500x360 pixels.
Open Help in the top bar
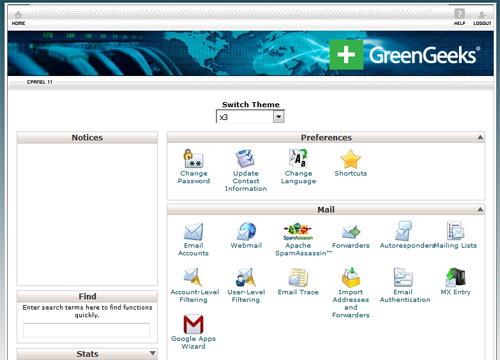(x=459, y=17)
